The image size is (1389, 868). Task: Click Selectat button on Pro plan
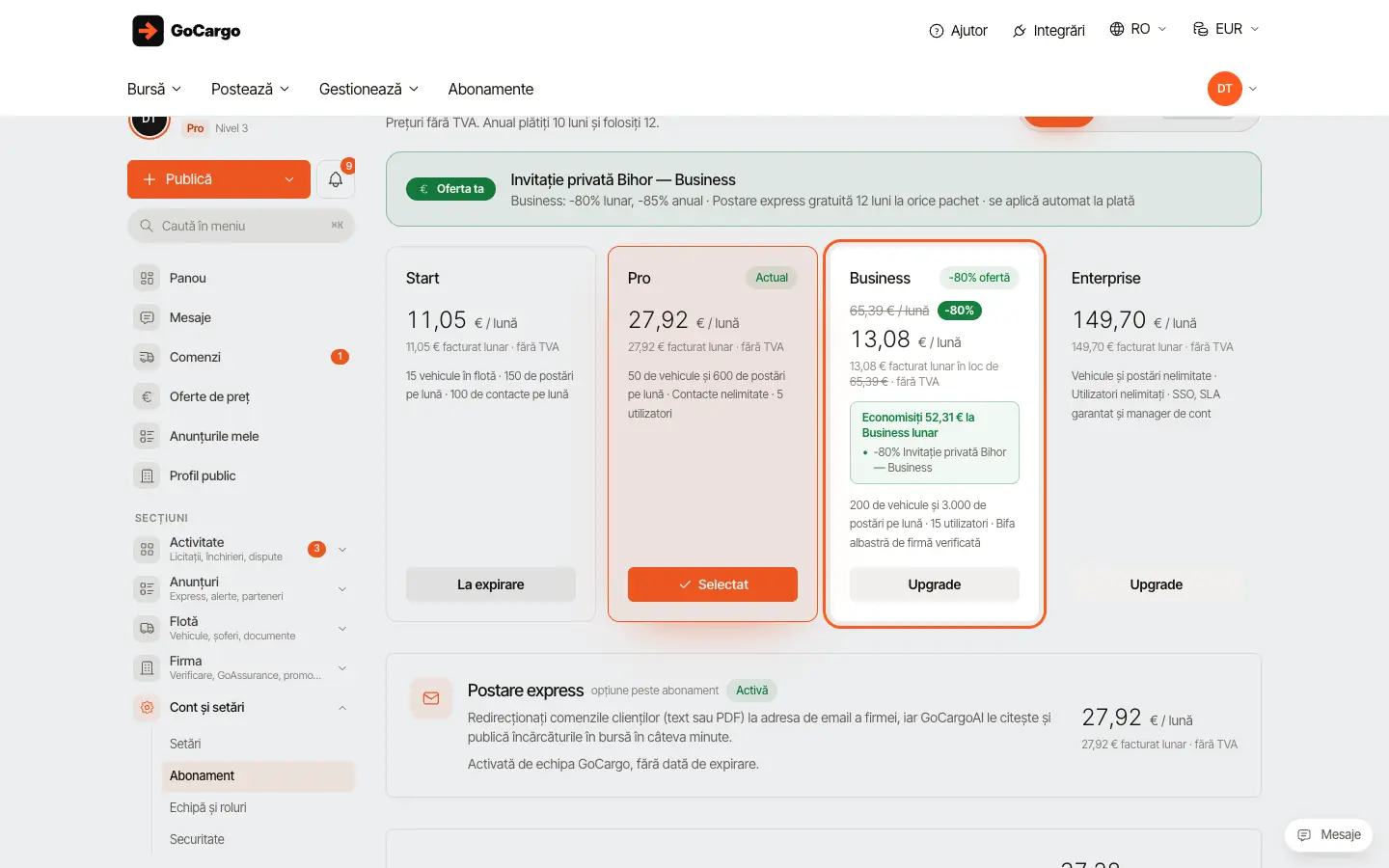tap(713, 584)
